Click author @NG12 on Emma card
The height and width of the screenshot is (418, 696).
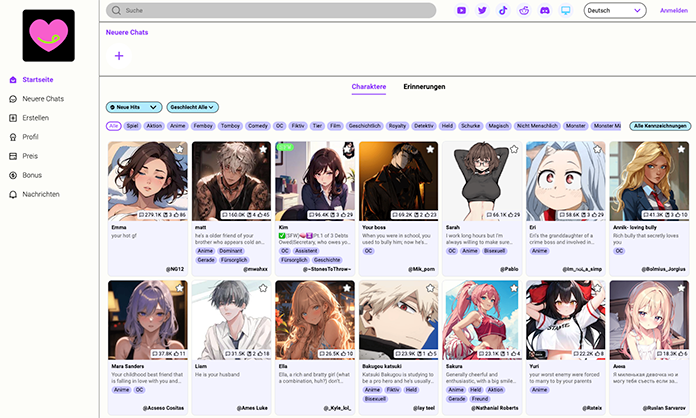tap(175, 269)
